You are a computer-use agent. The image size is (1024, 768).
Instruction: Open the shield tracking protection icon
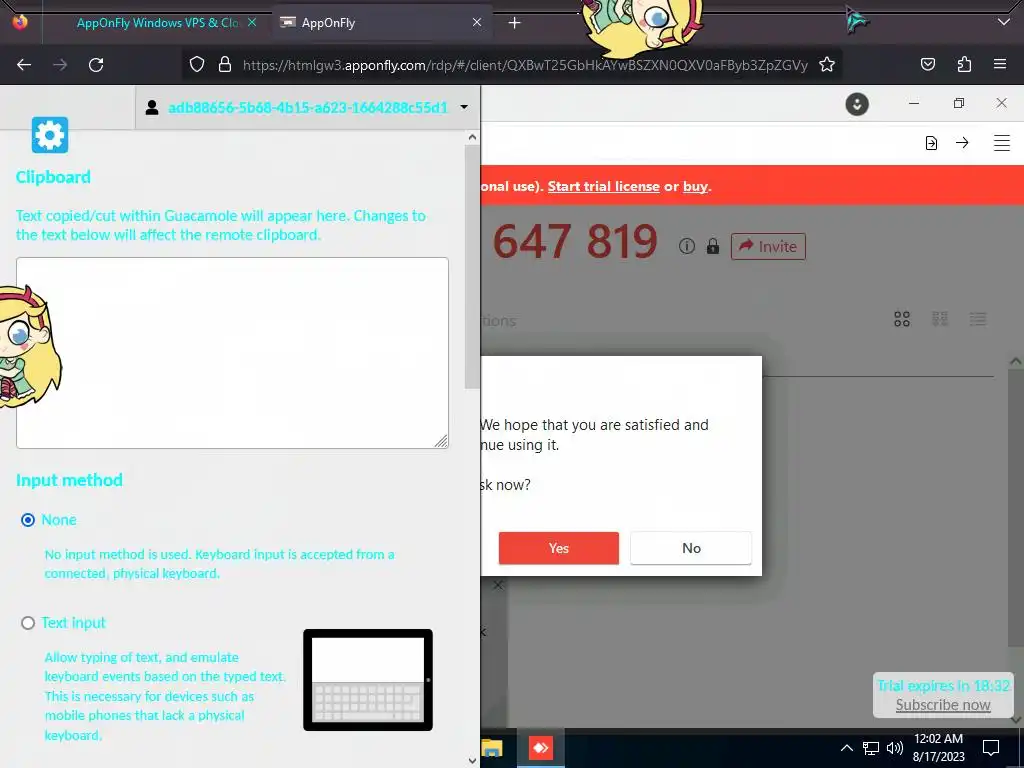point(197,65)
